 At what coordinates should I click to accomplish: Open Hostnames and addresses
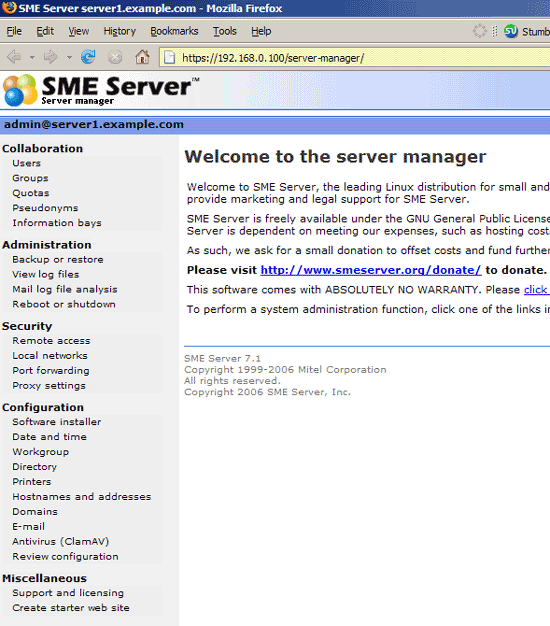tap(81, 497)
